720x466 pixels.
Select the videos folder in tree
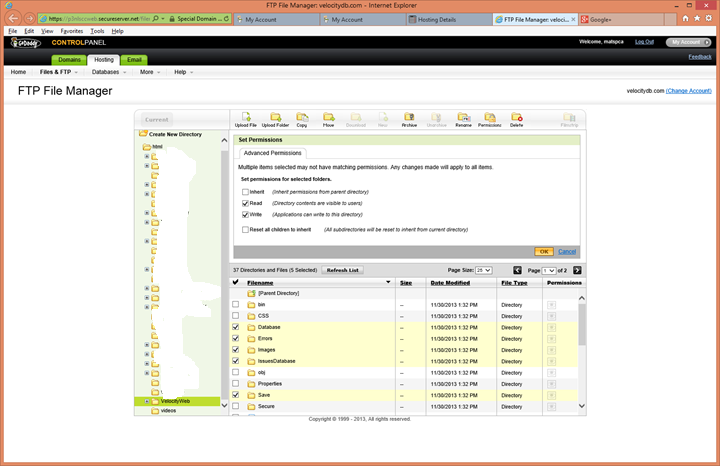168,411
